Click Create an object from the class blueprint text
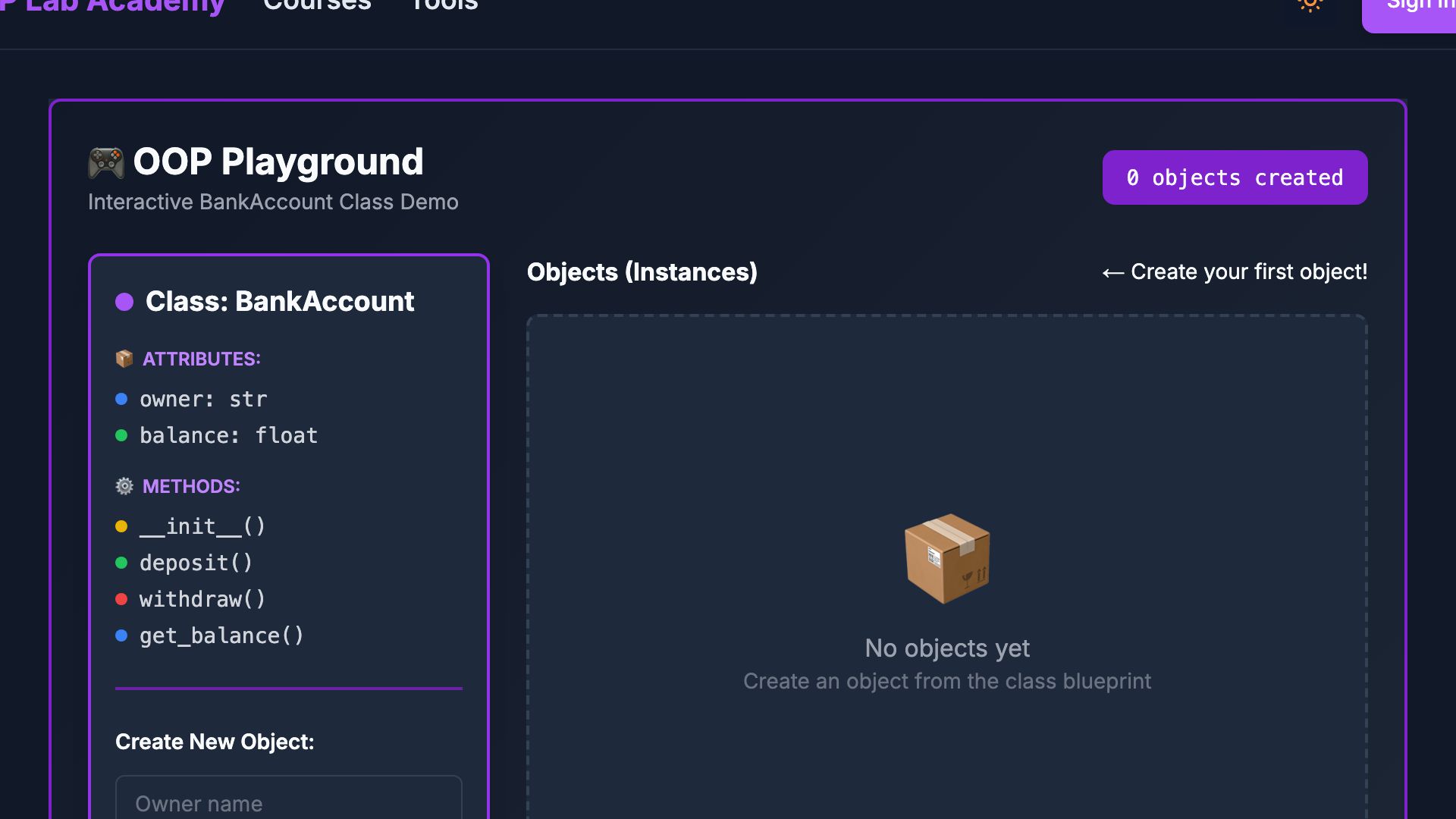This screenshot has height=819, width=1456. coord(947,681)
